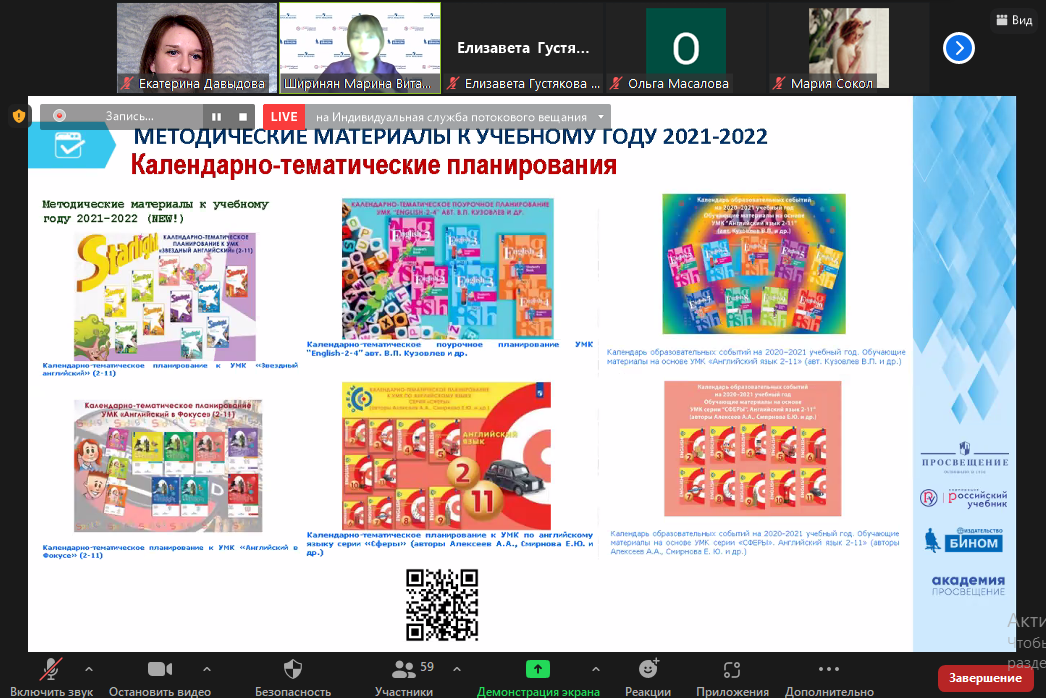Select Елизавета Густякова participant tile

point(523,47)
